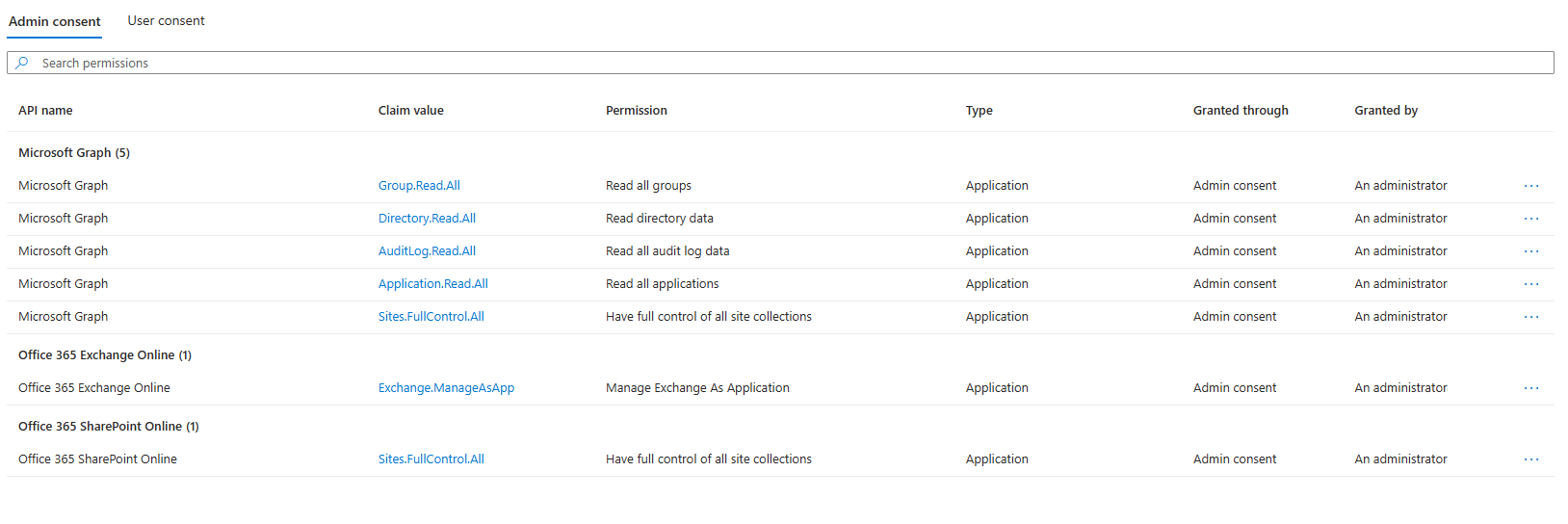The height and width of the screenshot is (524, 1568).
Task: Open ellipsis menu for Graph Sites.FullControl.All row
Action: click(x=1531, y=317)
